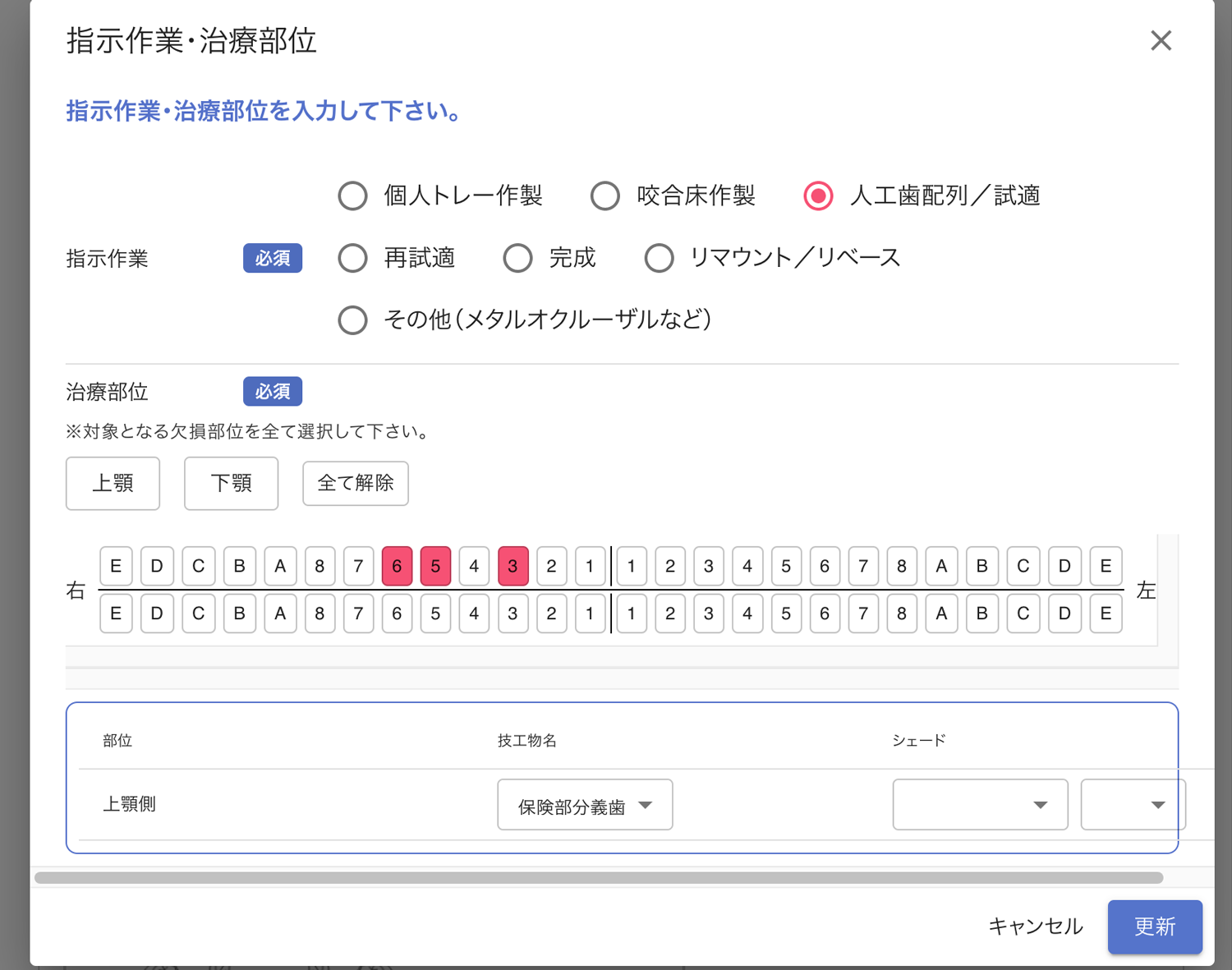Select the 咬合床作製 radio option
The height and width of the screenshot is (970, 1232).
click(x=605, y=196)
